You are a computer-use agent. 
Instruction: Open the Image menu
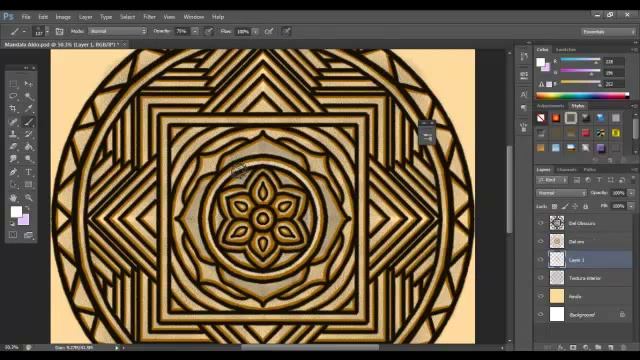[63, 17]
